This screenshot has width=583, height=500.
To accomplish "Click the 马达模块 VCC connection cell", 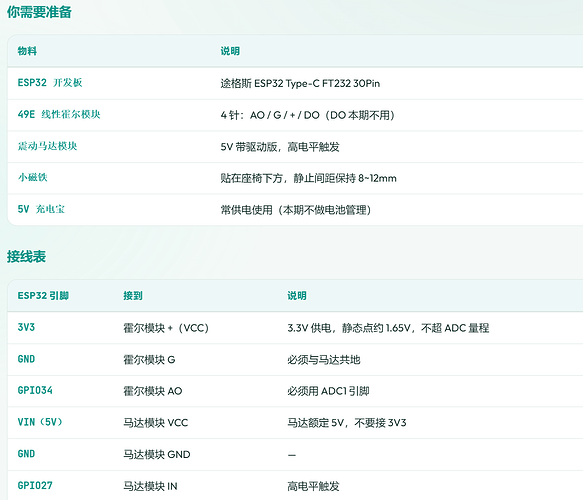I will [x=156, y=423].
